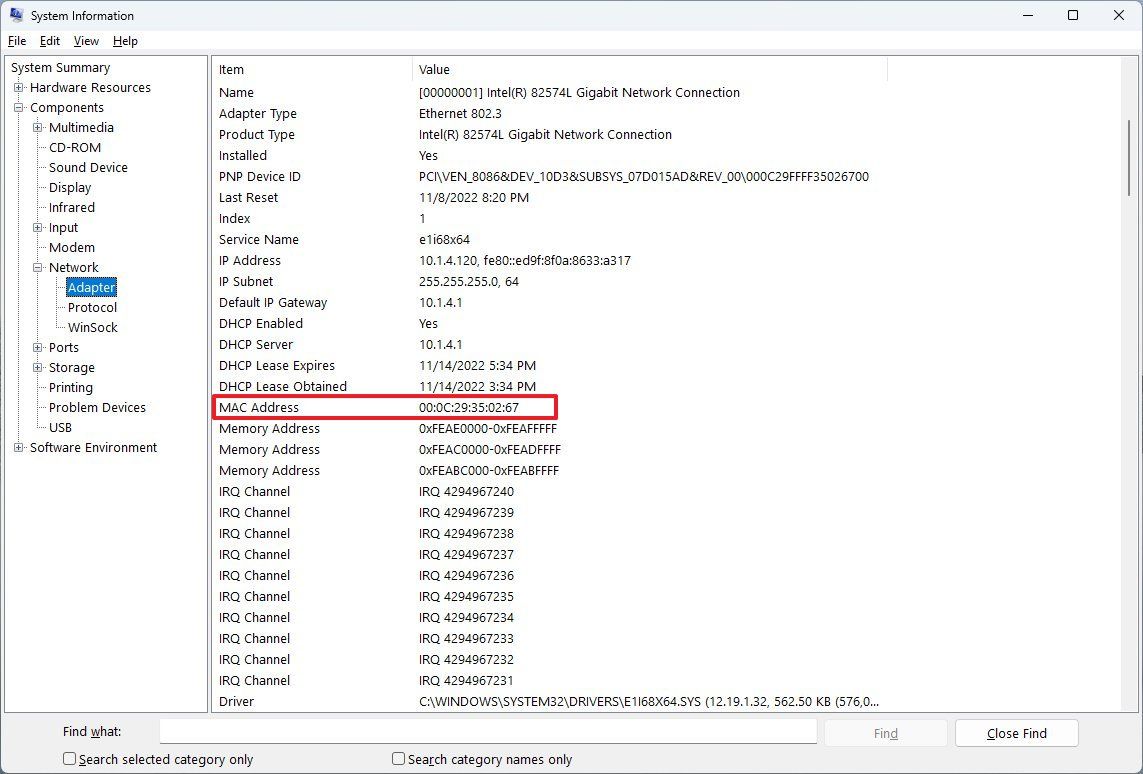The image size is (1143, 774).
Task: Select the Problem Devices tree item
Action: [x=97, y=407]
